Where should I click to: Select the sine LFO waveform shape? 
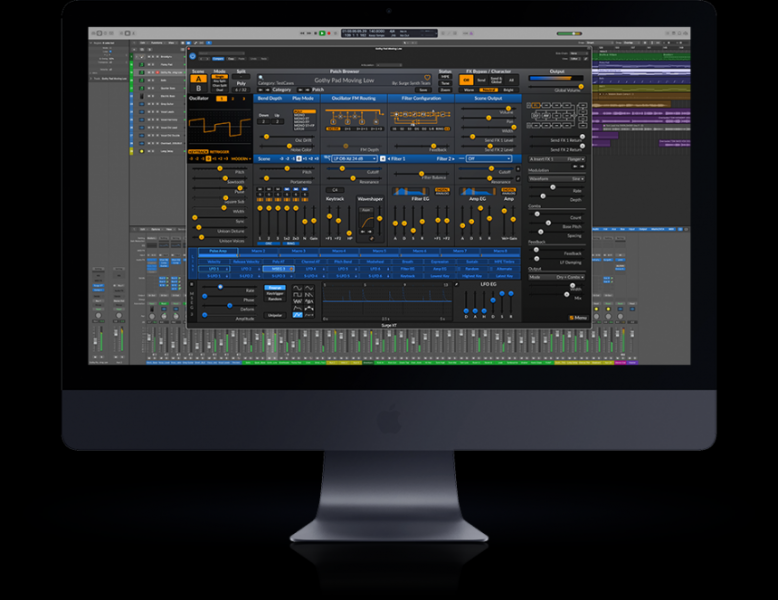click(x=297, y=288)
